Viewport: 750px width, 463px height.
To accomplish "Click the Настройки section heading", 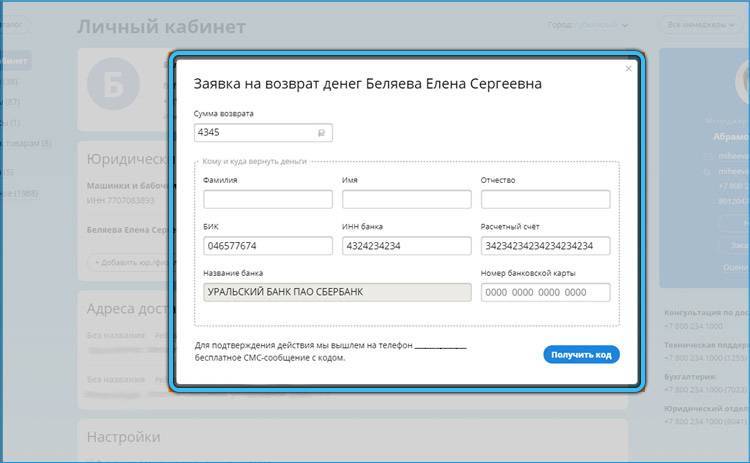I will tap(123, 437).
